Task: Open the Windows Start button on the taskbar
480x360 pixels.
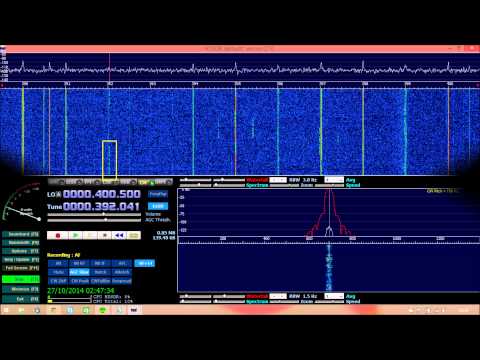Action: tap(6, 310)
